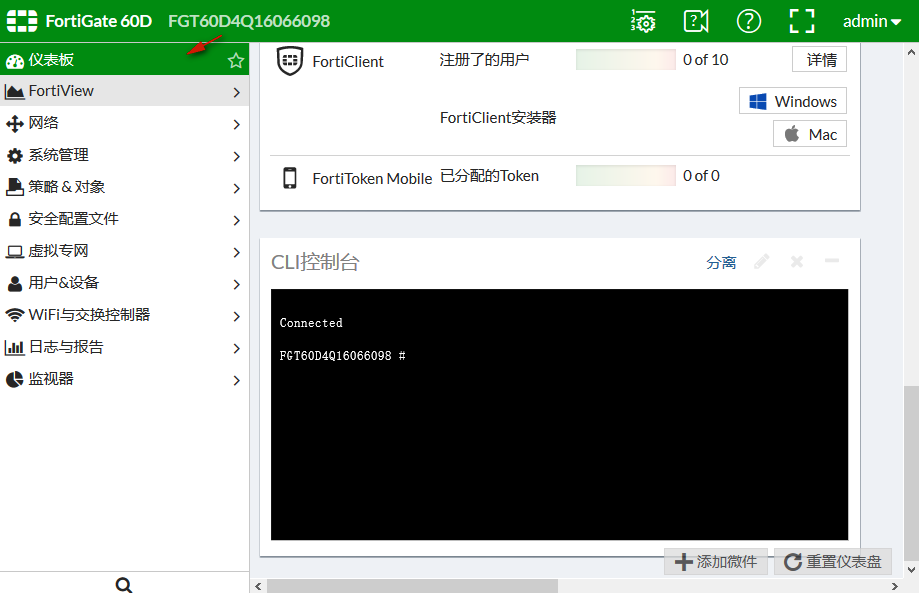Open the 用户&设备 menu
The height and width of the screenshot is (593, 919).
point(124,283)
